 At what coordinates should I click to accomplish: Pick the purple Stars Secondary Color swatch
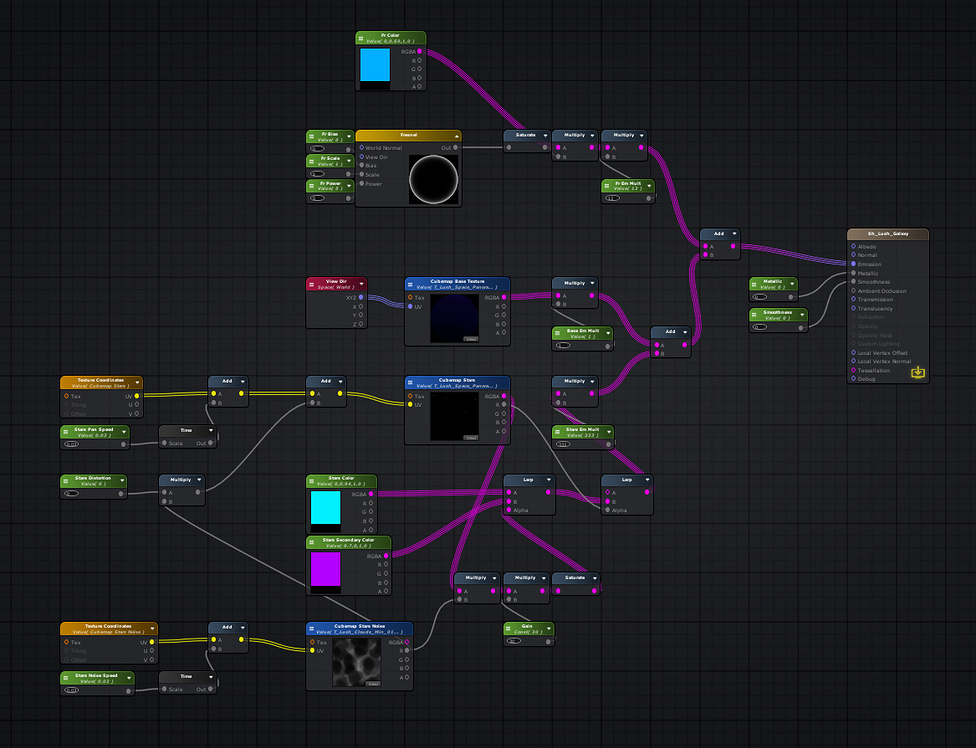pos(326,568)
